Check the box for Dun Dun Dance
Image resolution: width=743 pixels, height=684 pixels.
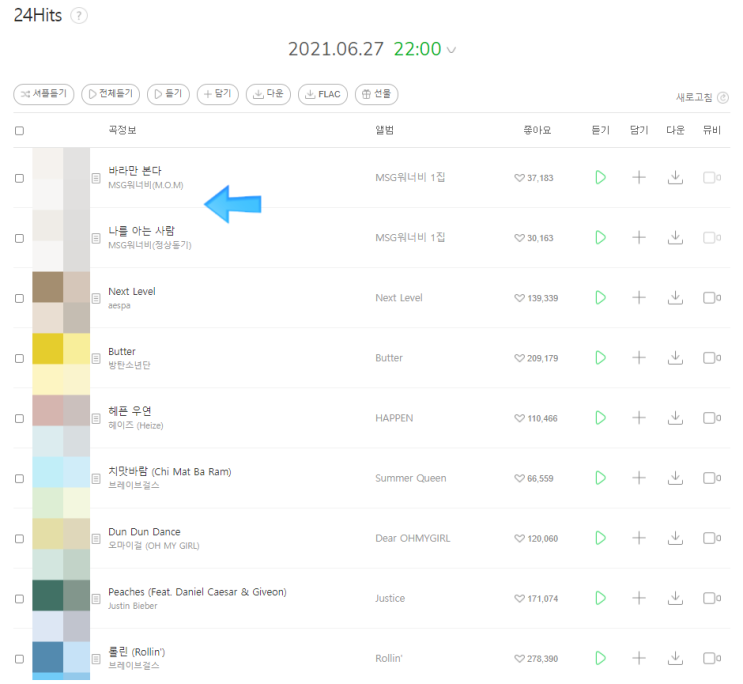coord(19,539)
